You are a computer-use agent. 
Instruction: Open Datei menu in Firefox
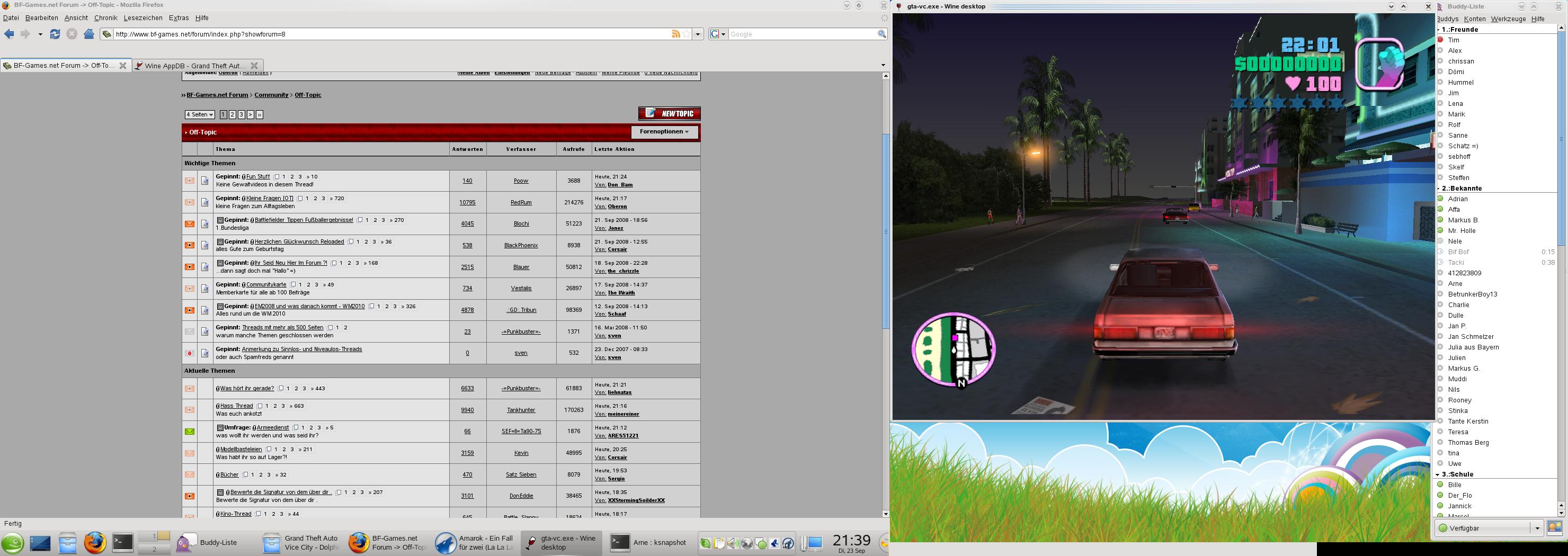(11, 18)
